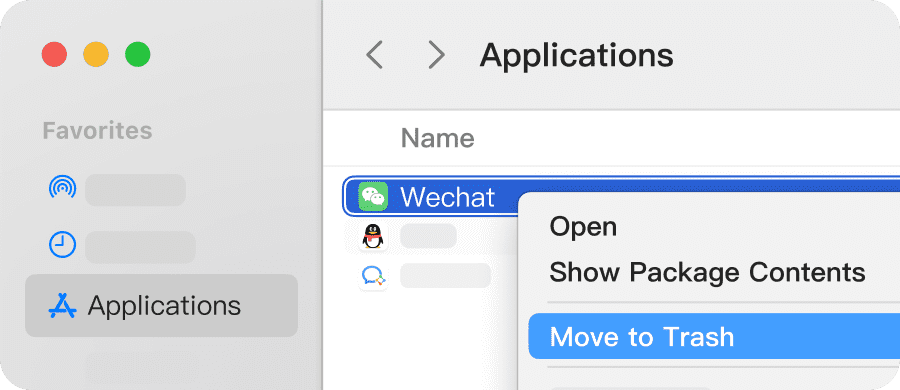The width and height of the screenshot is (900, 390).
Task: Select the blue chat bubble app icon
Action: (373, 276)
